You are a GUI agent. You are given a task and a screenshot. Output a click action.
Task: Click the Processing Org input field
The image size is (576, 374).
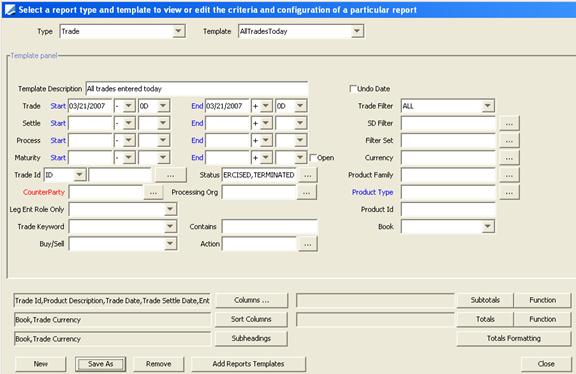[259, 192]
